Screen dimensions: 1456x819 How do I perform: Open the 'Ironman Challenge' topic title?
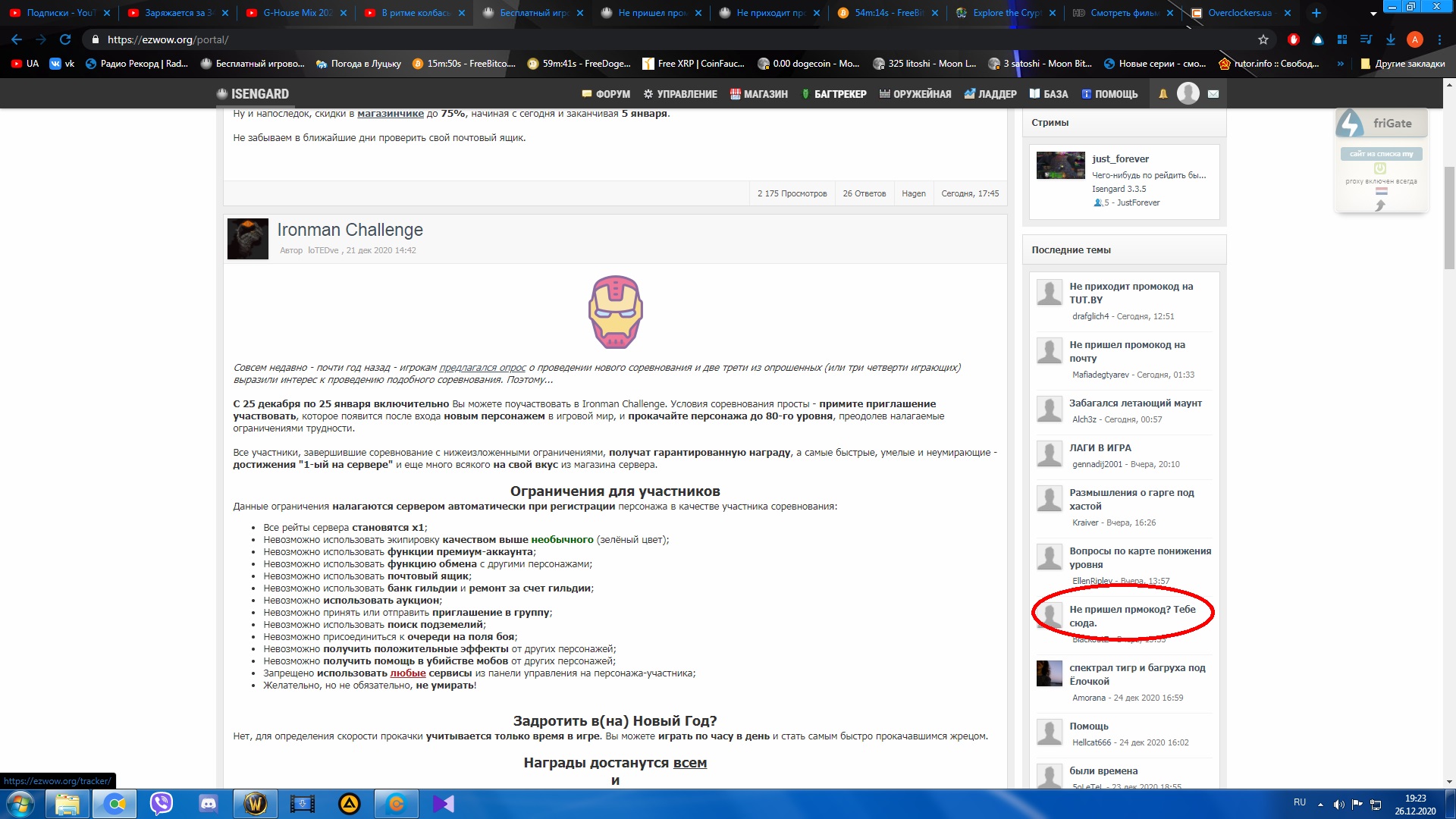click(x=350, y=230)
